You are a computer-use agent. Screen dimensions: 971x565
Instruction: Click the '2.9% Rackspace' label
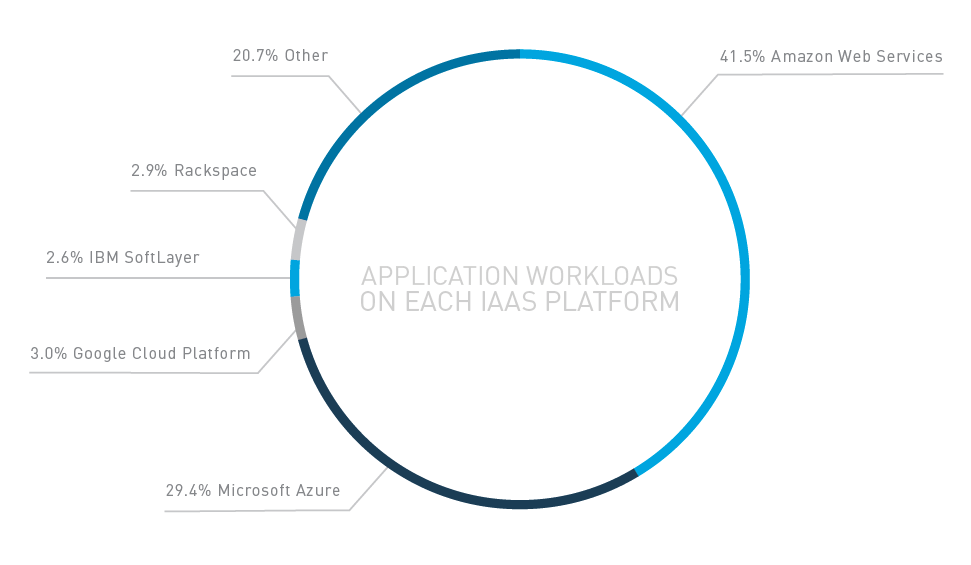(194, 170)
